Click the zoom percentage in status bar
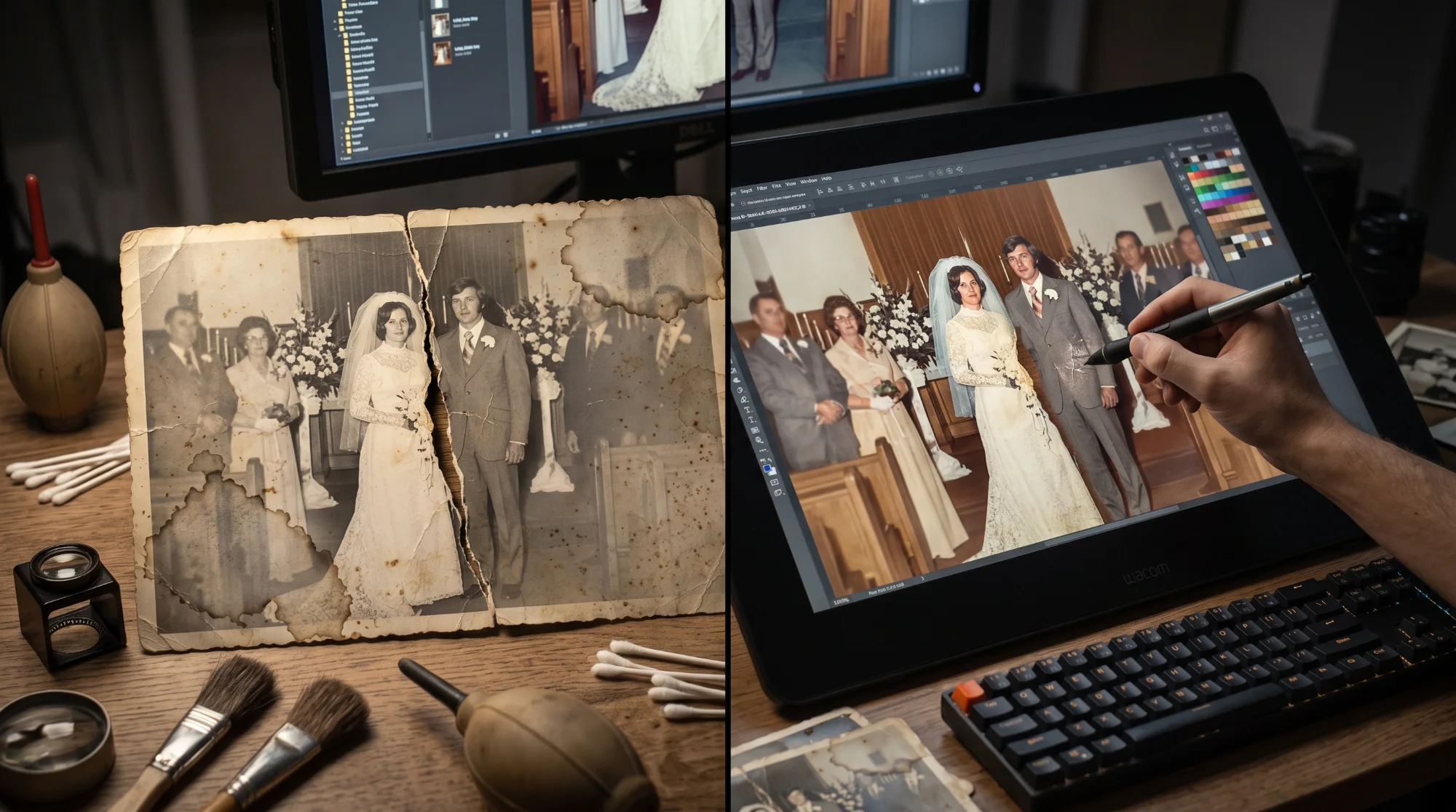The image size is (1456, 812). (x=842, y=600)
